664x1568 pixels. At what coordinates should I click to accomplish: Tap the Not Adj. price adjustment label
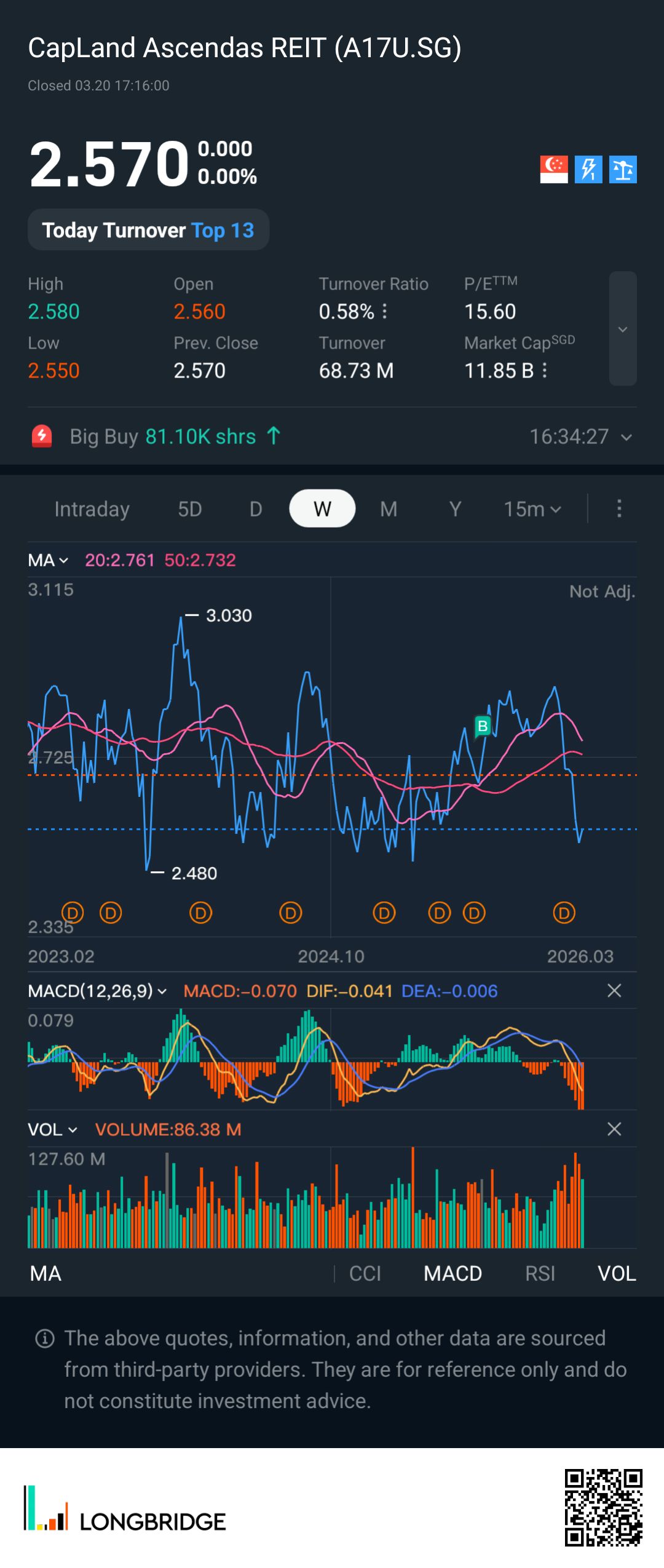[601, 592]
